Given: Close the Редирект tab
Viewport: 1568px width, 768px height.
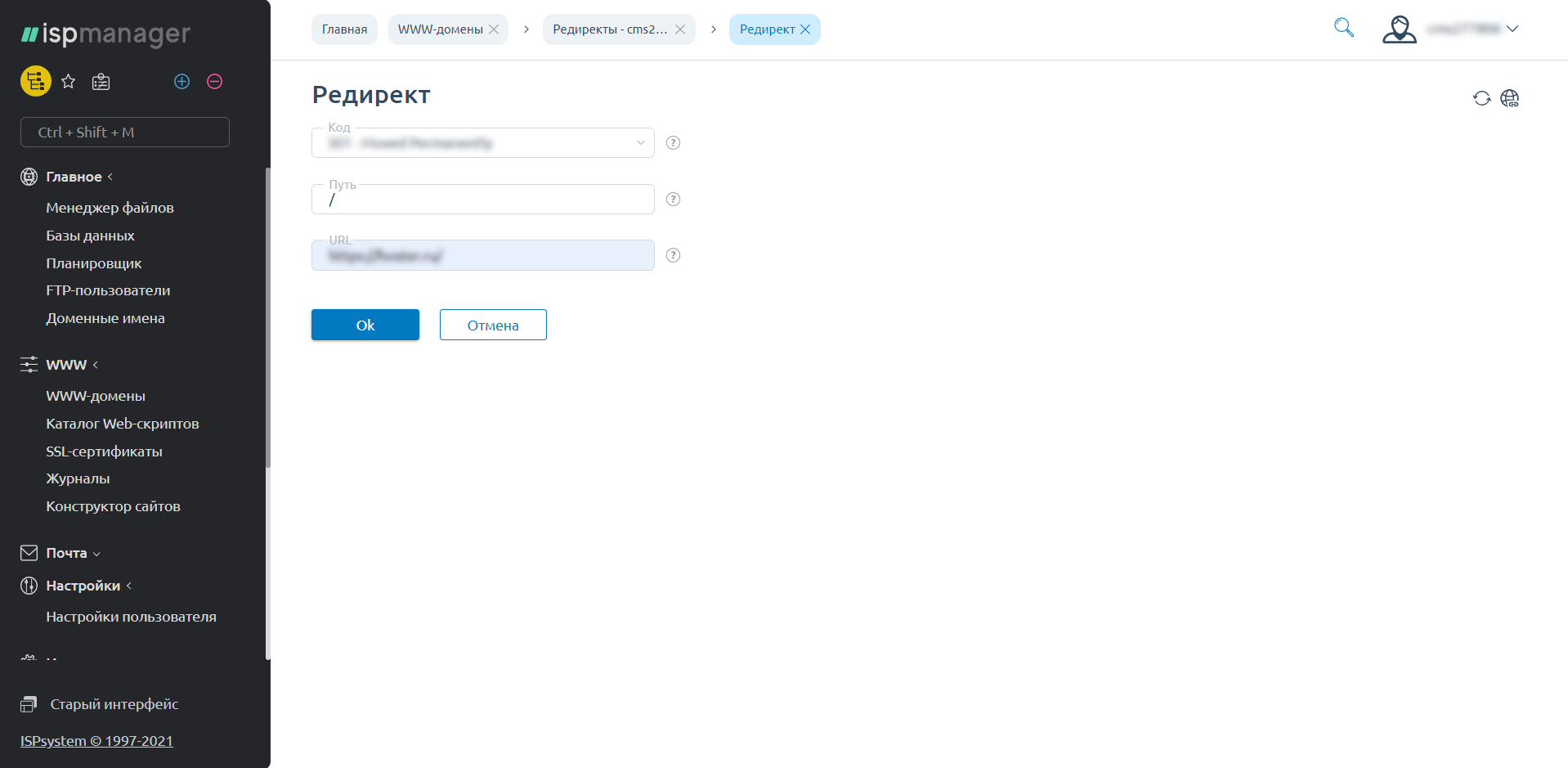Looking at the screenshot, I should [805, 29].
